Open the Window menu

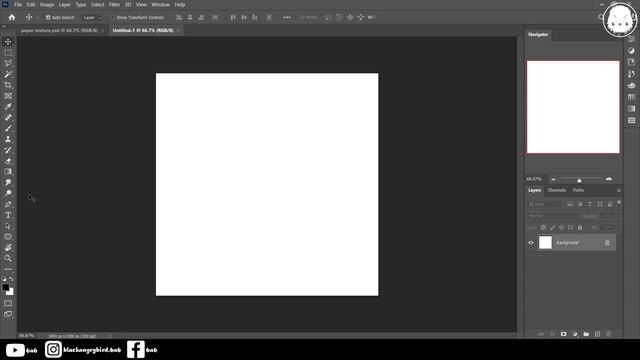point(160,5)
